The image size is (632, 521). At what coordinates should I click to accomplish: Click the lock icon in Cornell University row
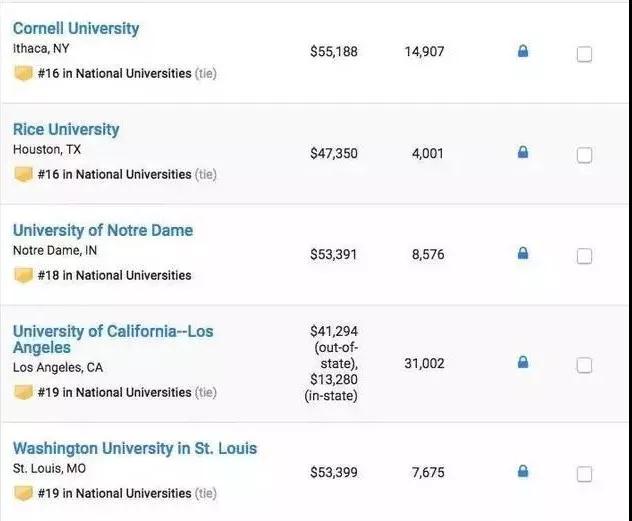pos(522,51)
